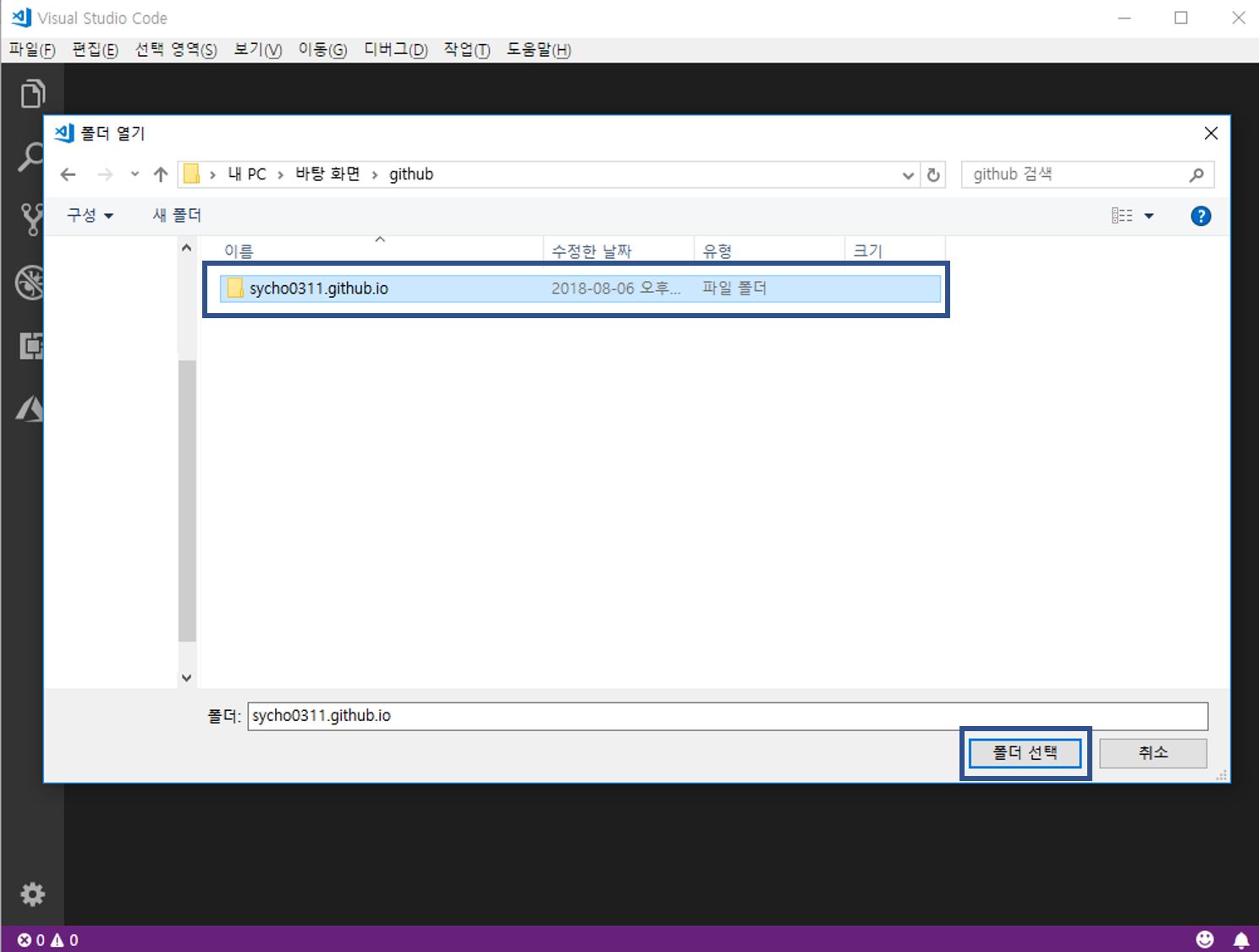Open the dialog help button

1201,216
